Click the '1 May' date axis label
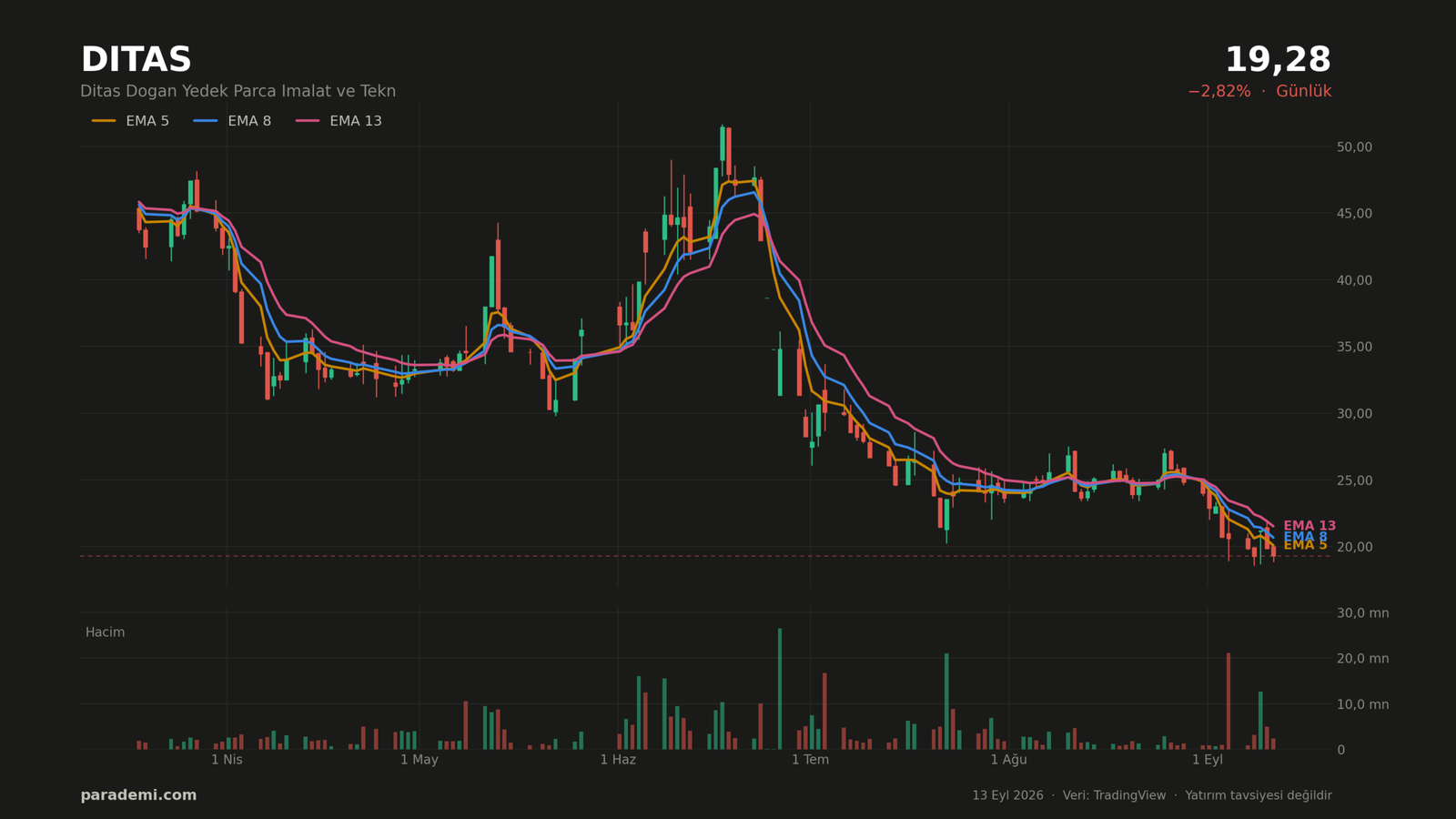This screenshot has width=1456, height=819. point(420,760)
